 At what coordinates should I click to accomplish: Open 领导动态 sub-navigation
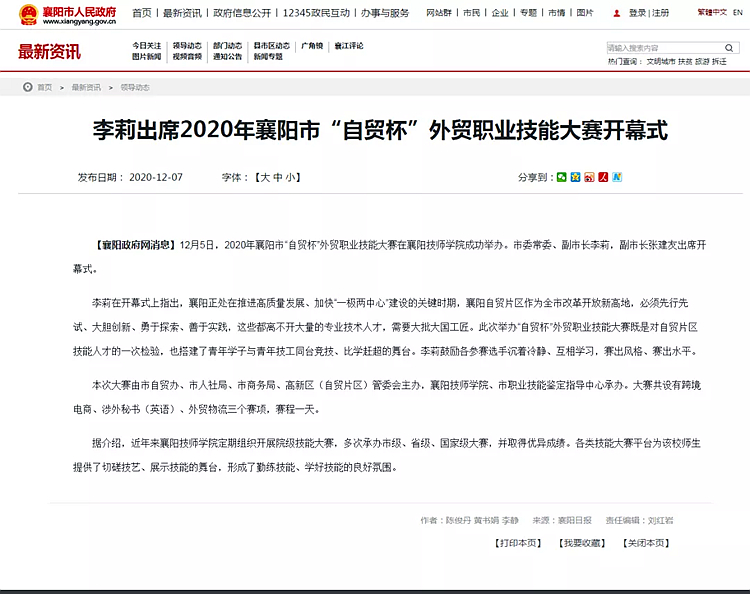(187, 46)
